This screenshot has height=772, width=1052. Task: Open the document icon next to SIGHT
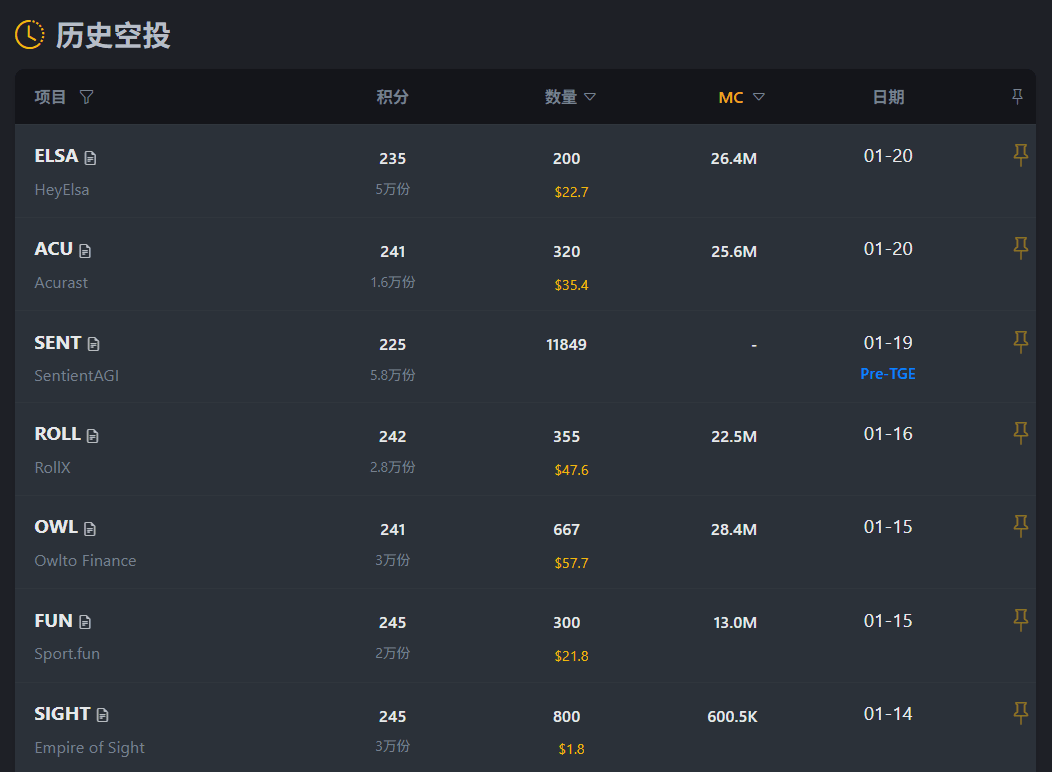pos(103,715)
